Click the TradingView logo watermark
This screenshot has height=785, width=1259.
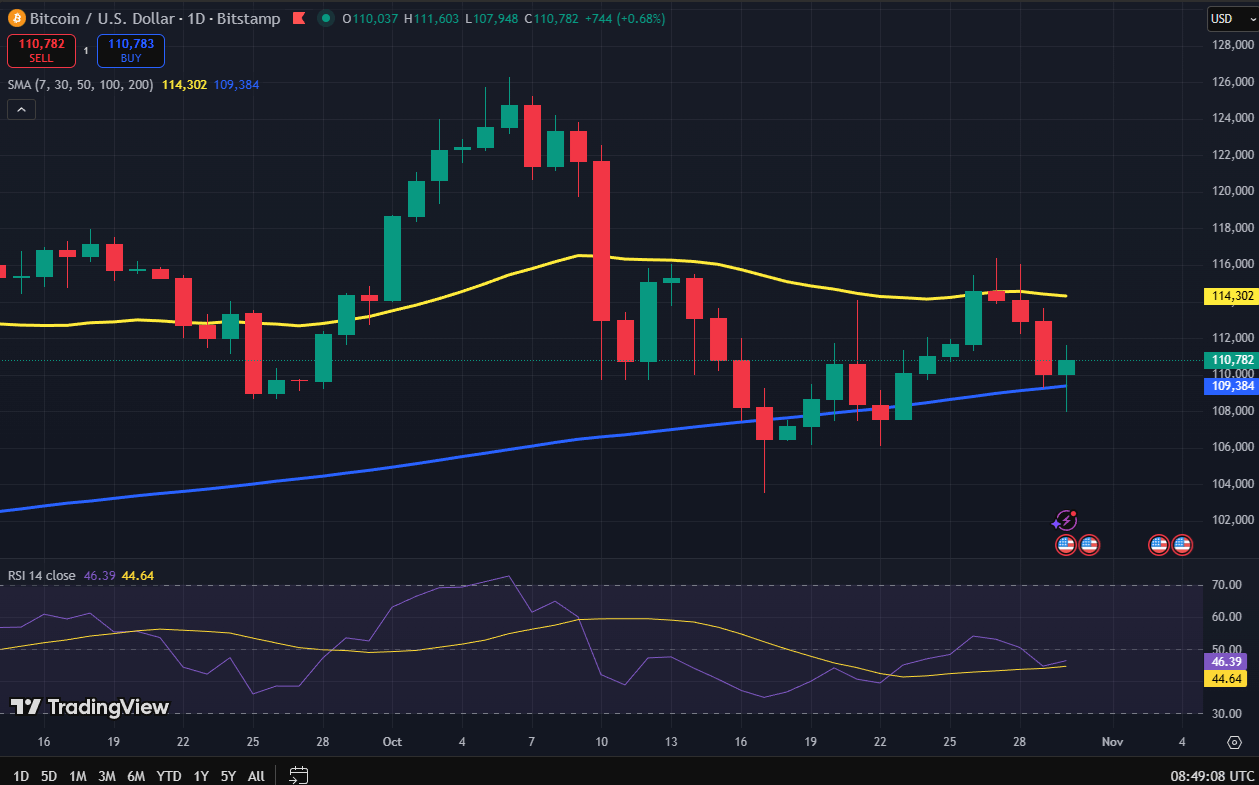[x=90, y=707]
